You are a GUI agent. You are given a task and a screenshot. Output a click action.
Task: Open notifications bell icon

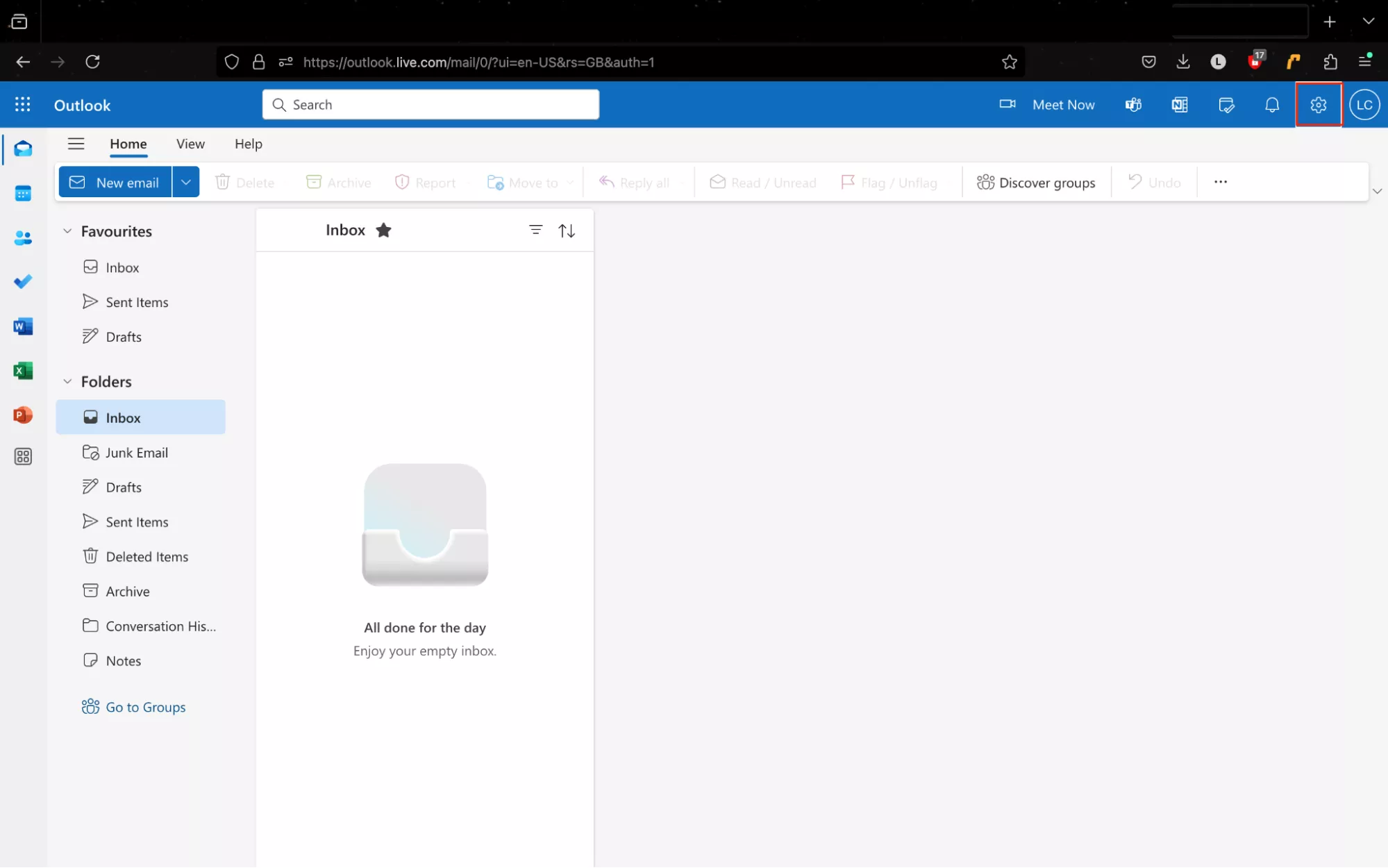pyautogui.click(x=1271, y=105)
